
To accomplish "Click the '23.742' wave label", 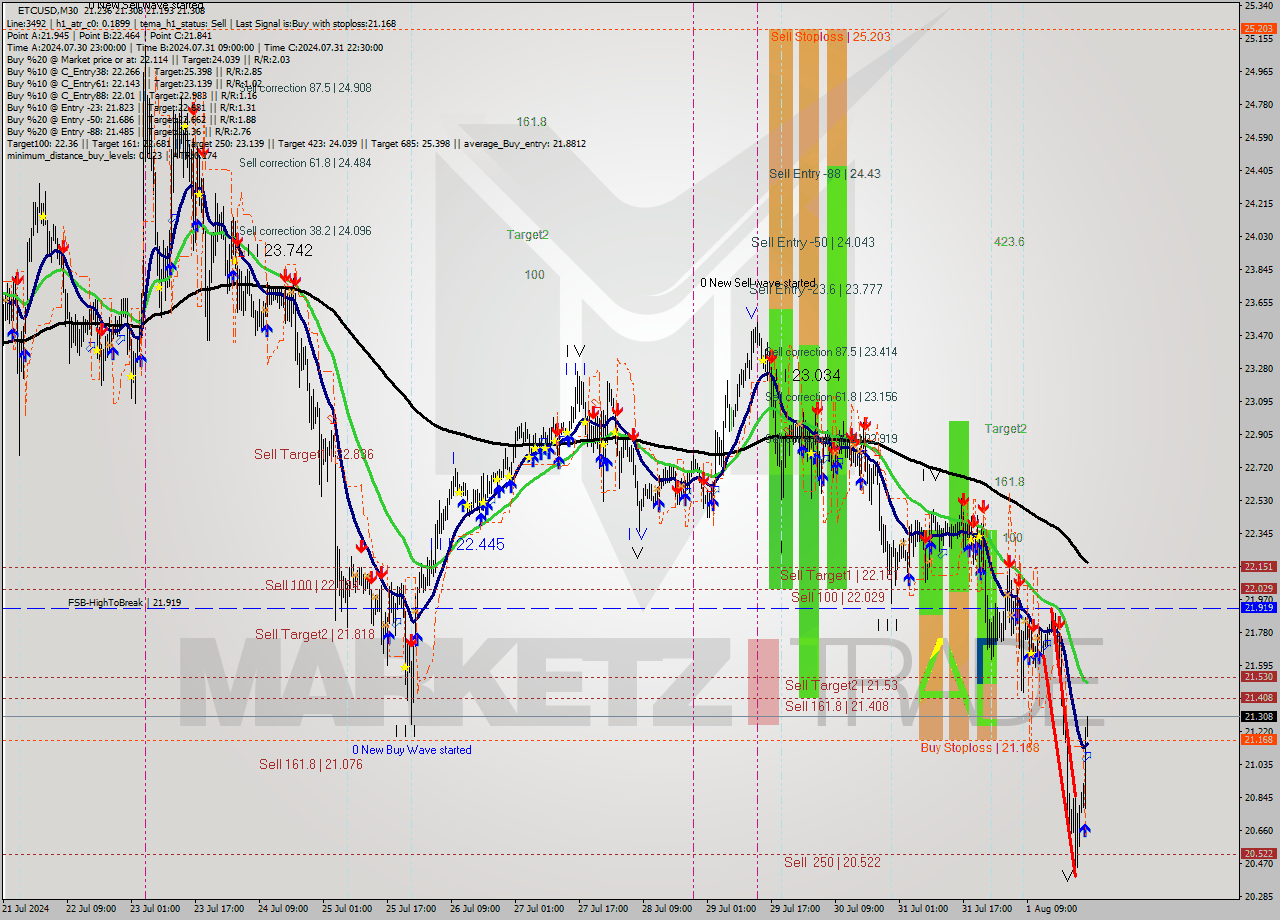I will [x=288, y=251].
